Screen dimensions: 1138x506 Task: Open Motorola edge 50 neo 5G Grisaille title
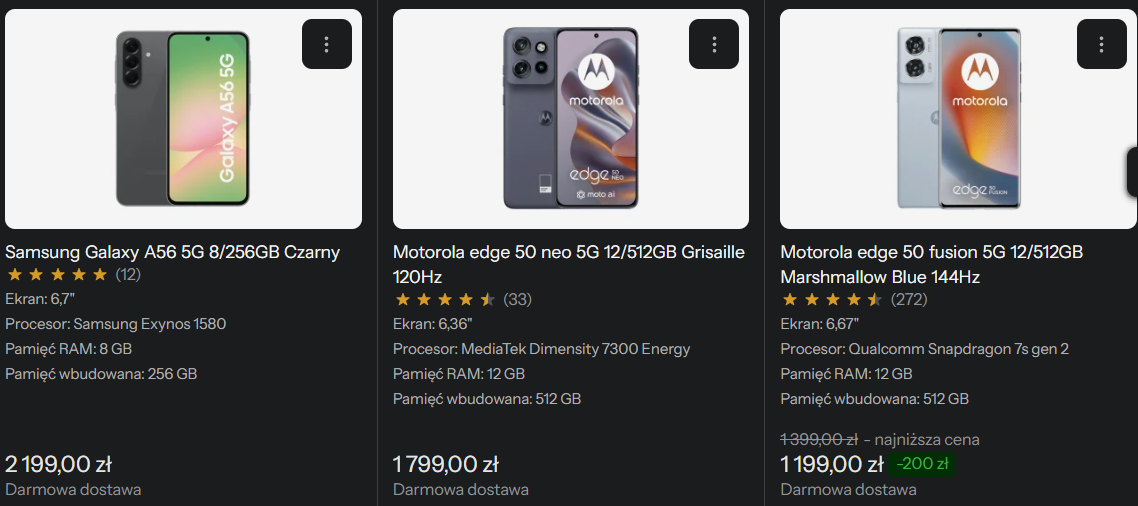568,264
